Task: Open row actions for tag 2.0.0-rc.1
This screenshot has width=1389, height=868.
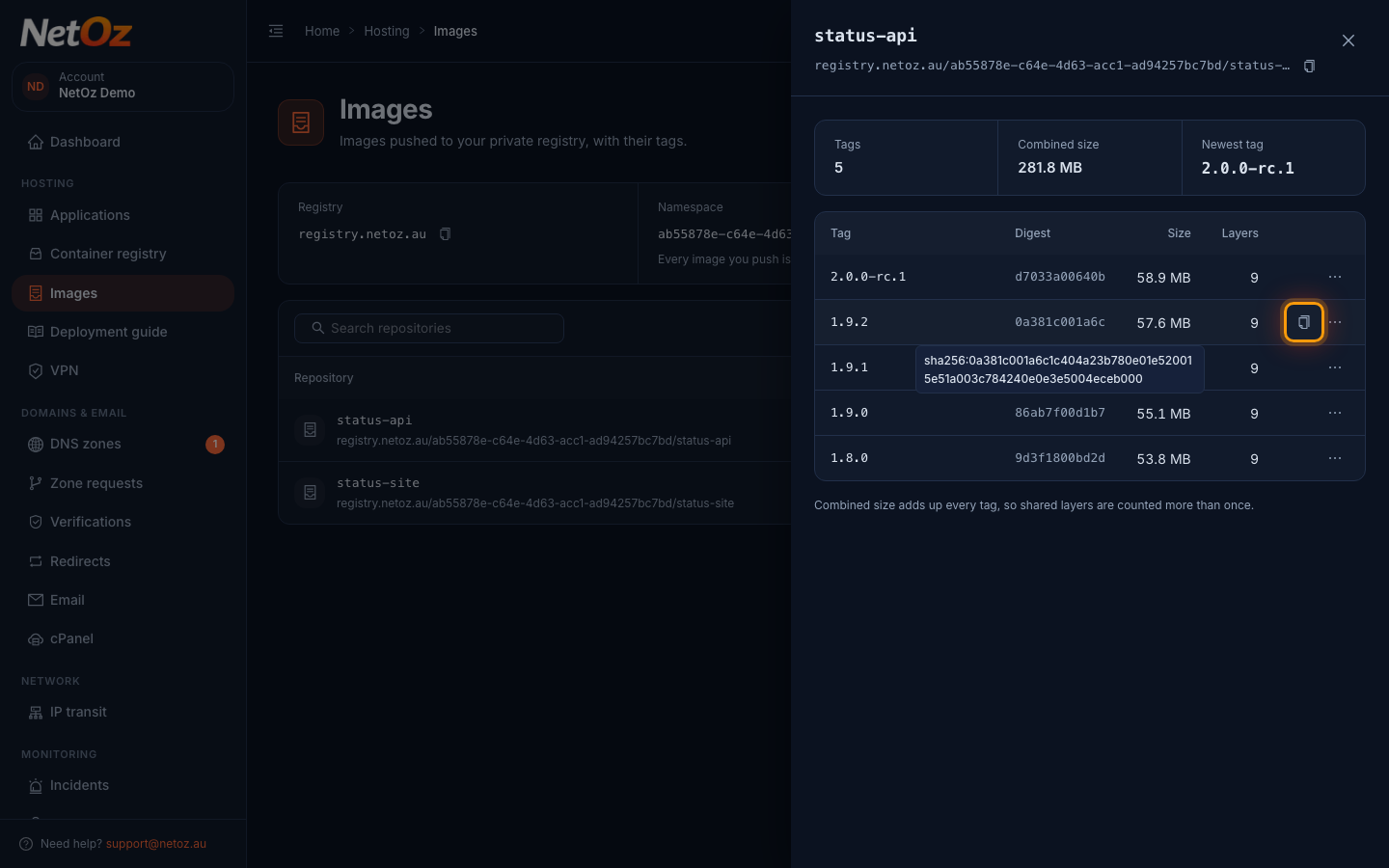Action: (1335, 277)
